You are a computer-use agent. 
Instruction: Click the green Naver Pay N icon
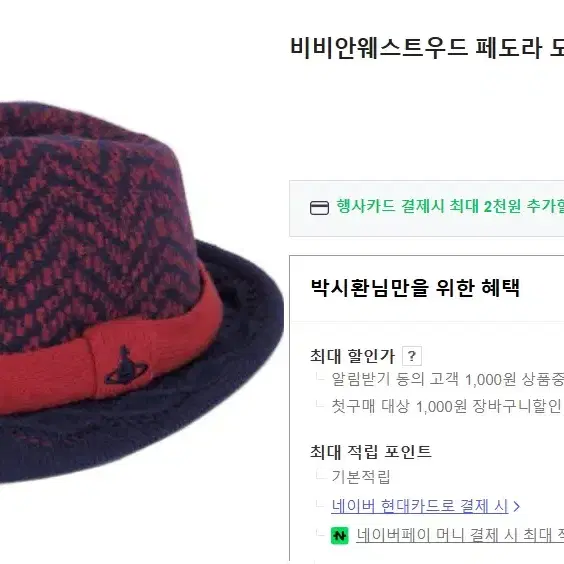click(x=340, y=536)
